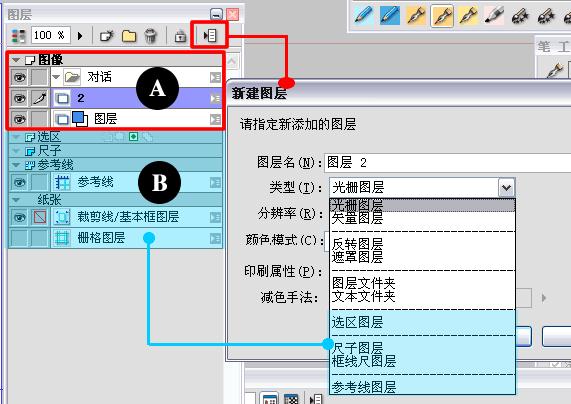Screen dimensions: 571x404
Task: Click the 图层名 text field
Action: [x=448, y=162]
